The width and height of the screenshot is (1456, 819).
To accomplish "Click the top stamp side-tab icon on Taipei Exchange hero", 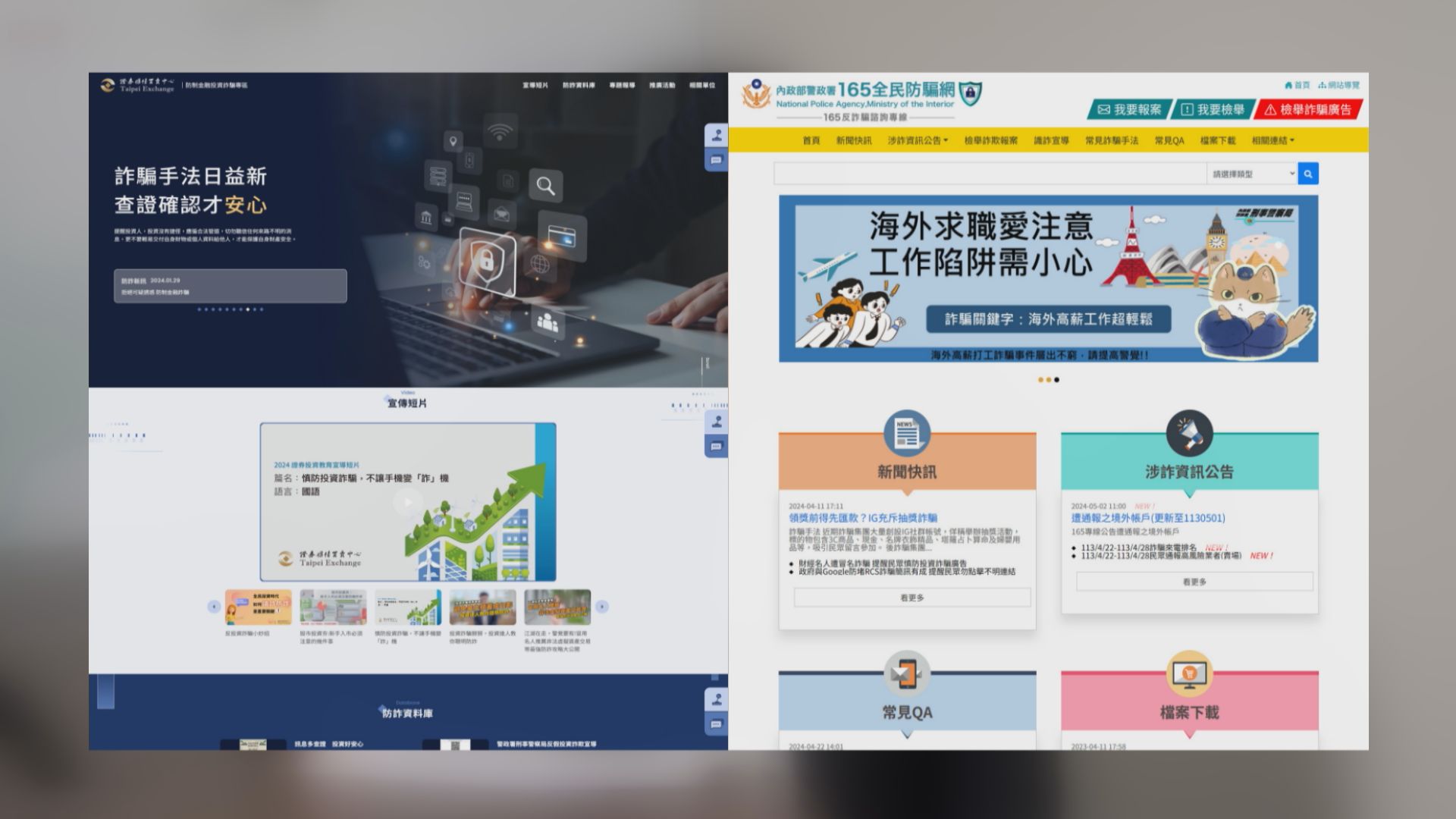I will point(717,136).
